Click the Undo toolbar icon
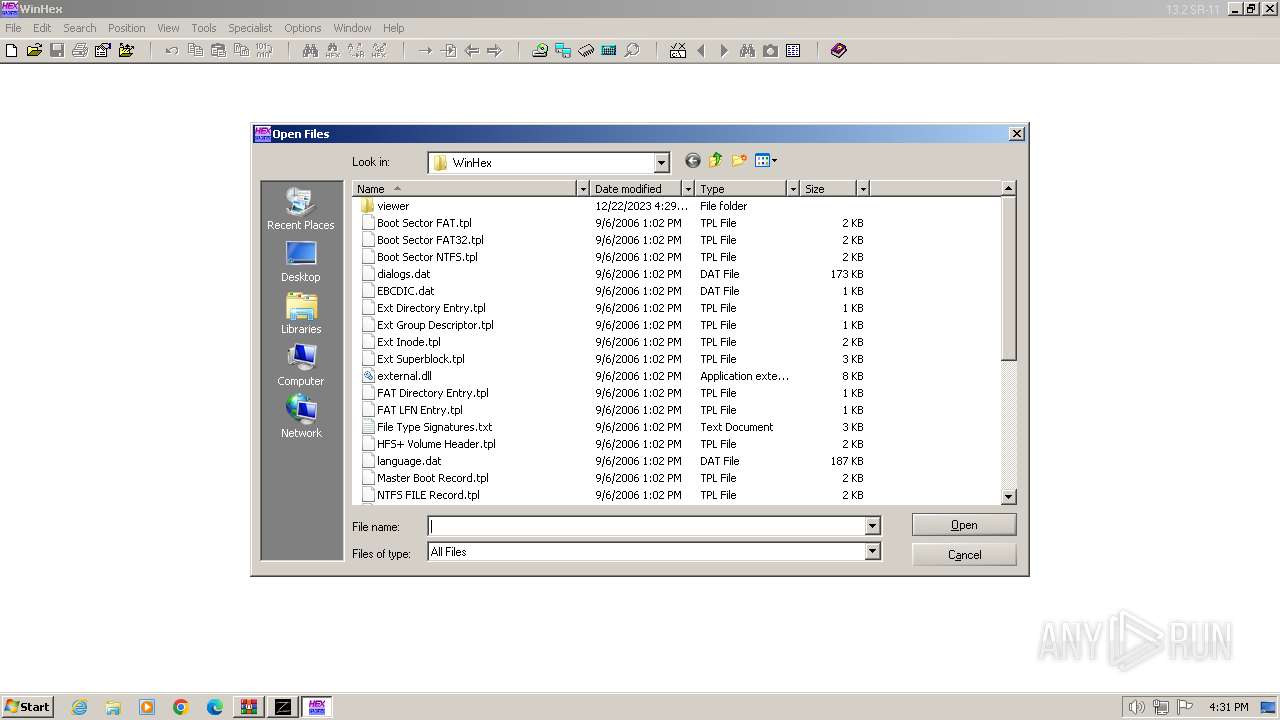1280x720 pixels. (172, 50)
